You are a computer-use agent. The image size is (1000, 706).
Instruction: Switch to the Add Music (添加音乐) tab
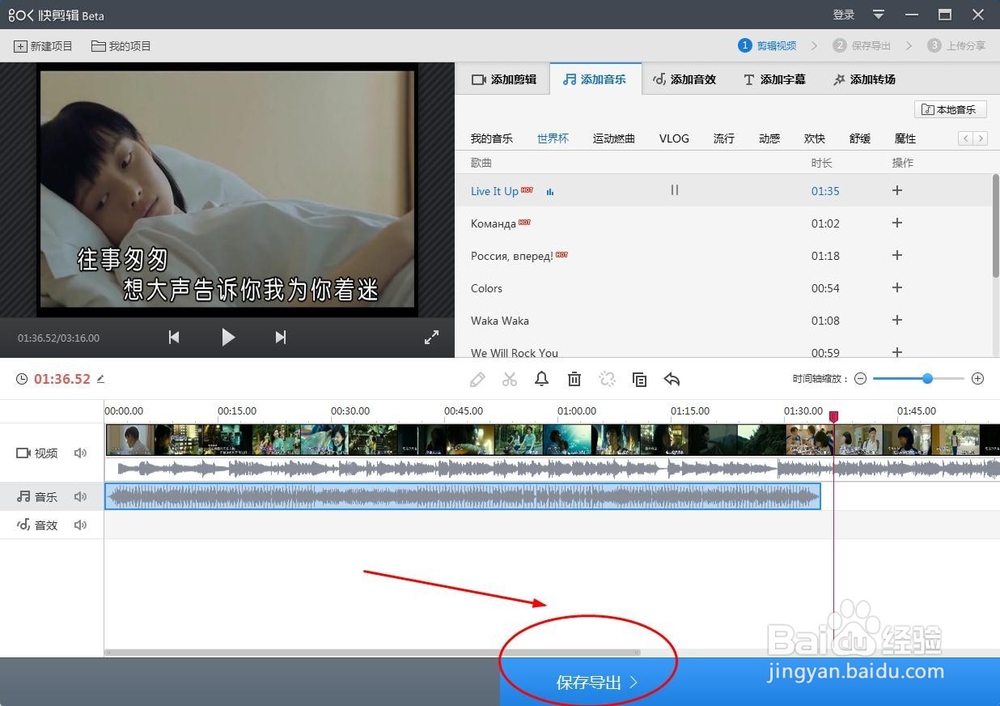click(595, 79)
